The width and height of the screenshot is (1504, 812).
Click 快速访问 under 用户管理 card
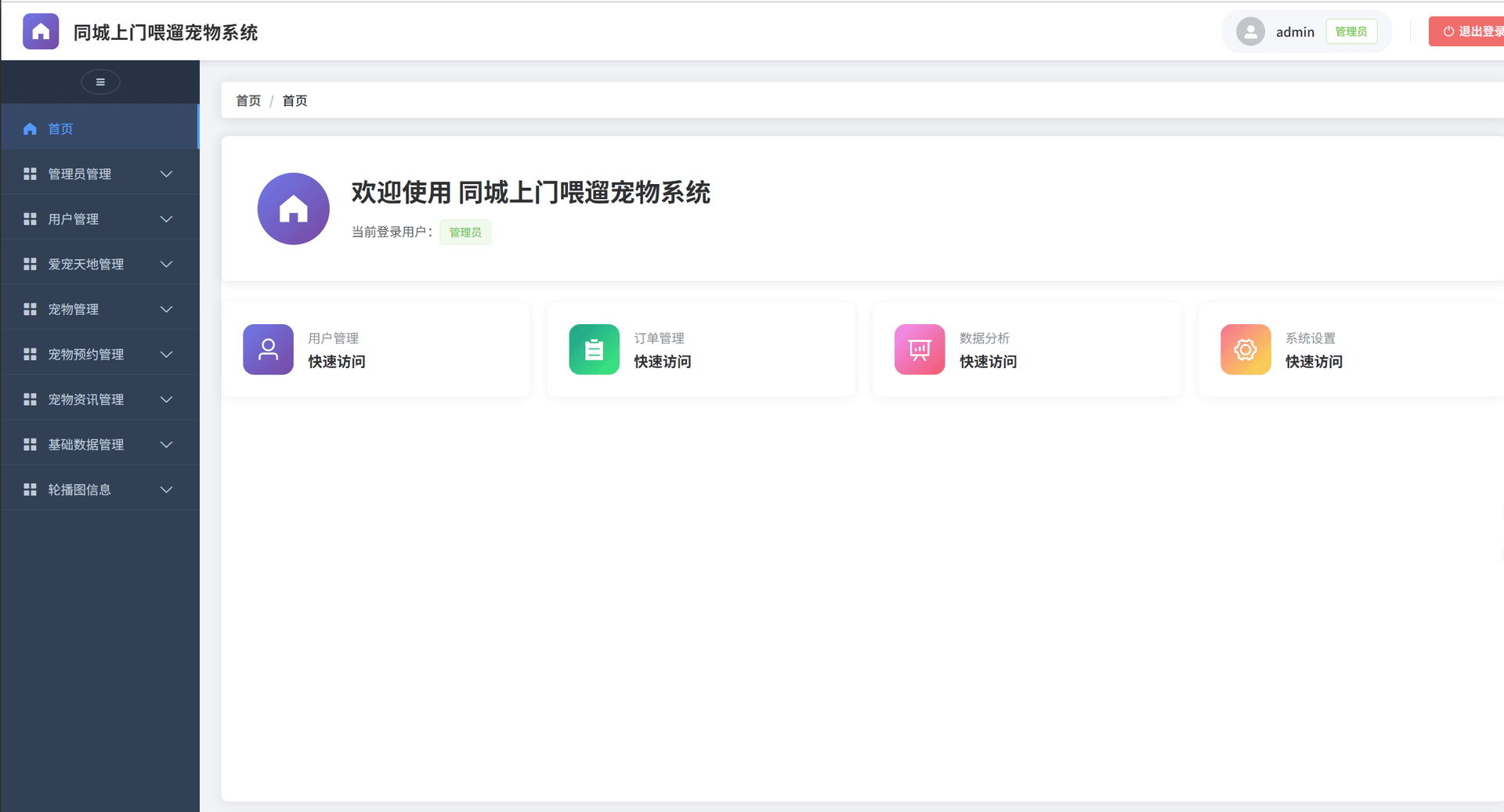click(x=337, y=362)
